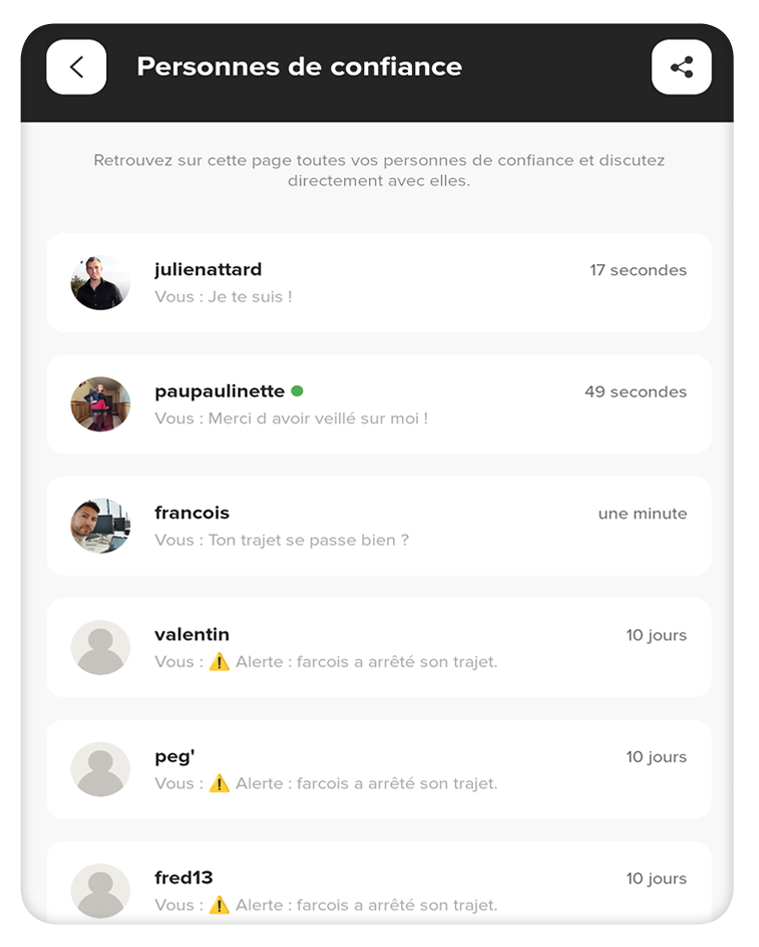Open the share icon in header
Screen dimensions: 759x947
coord(681,67)
